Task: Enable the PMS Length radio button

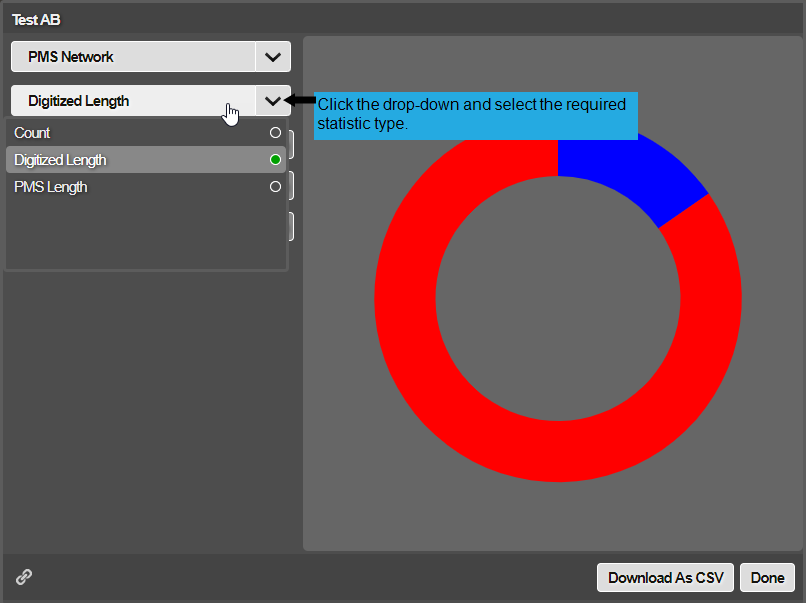Action: [275, 187]
